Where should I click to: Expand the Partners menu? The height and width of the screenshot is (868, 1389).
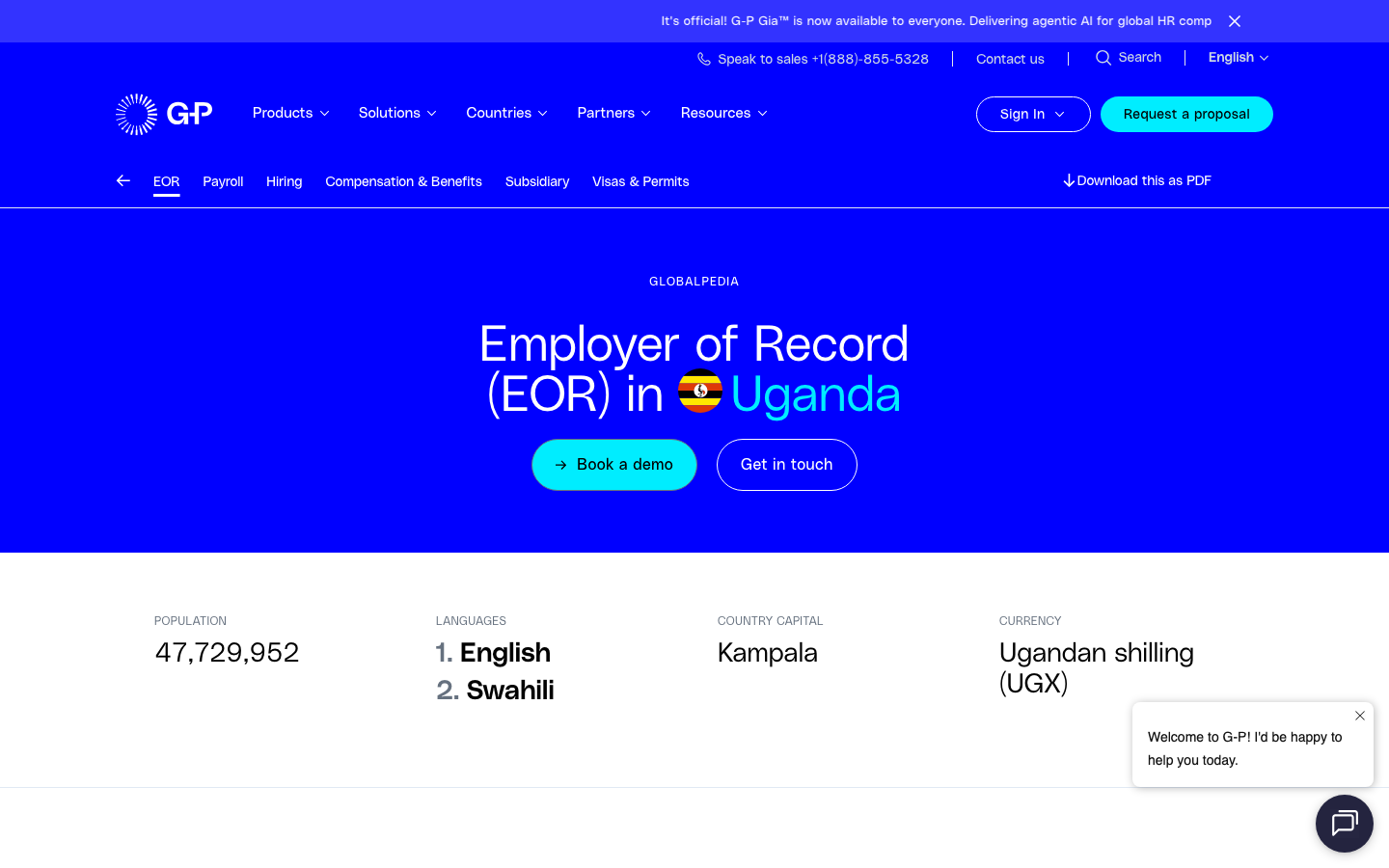click(613, 113)
